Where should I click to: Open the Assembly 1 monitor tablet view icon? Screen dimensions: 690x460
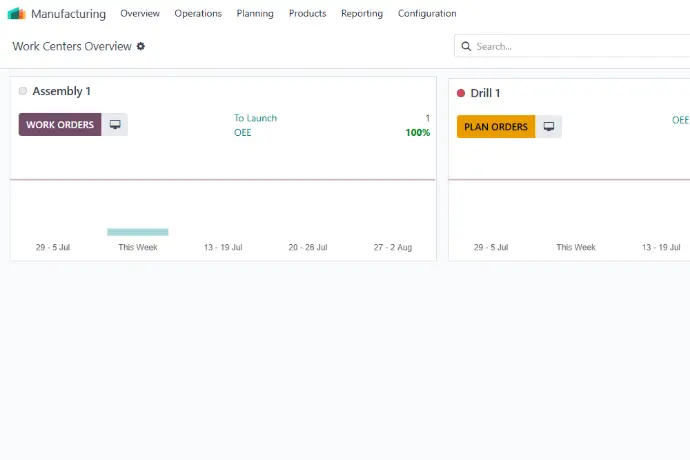pos(115,125)
